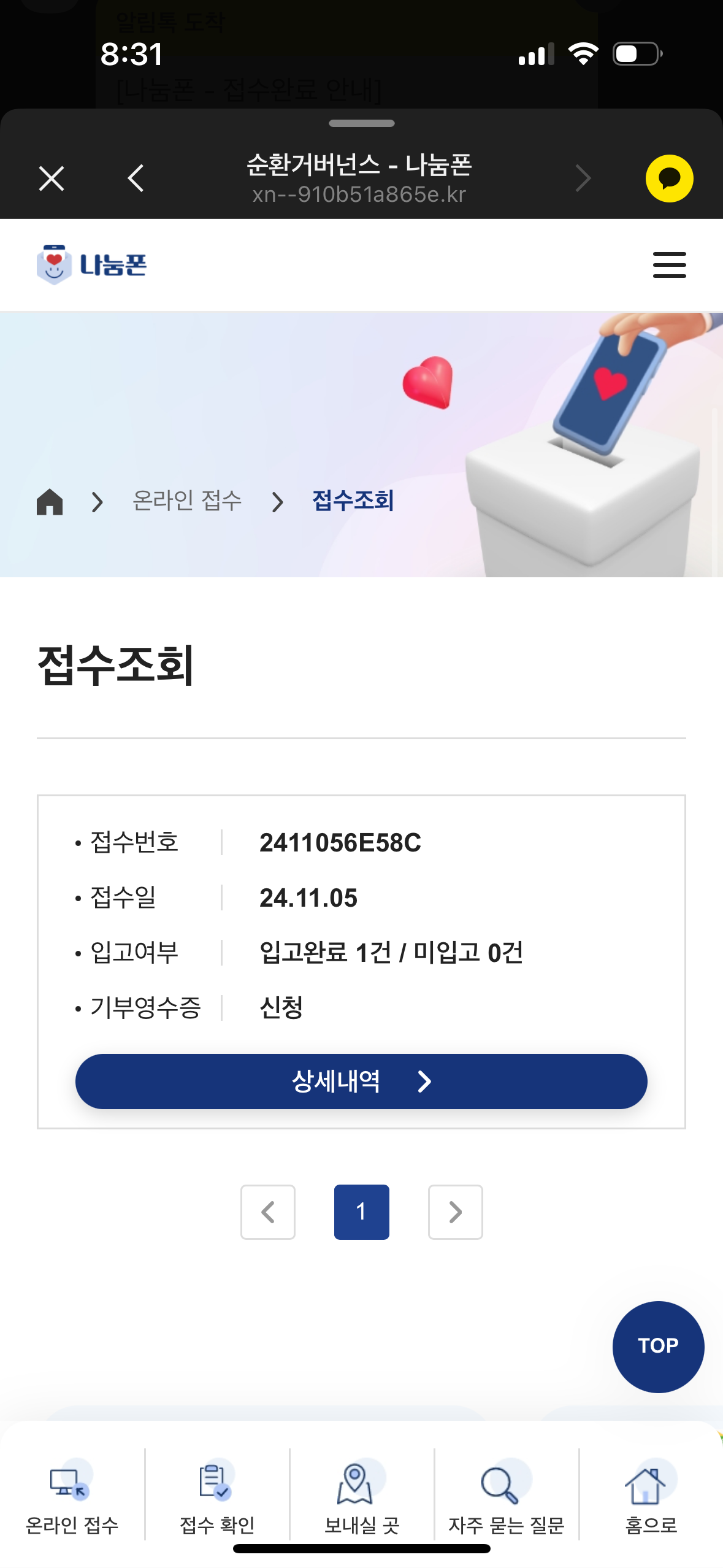The height and width of the screenshot is (1568, 723).
Task: Go back using the browser back arrow
Action: pos(136,179)
